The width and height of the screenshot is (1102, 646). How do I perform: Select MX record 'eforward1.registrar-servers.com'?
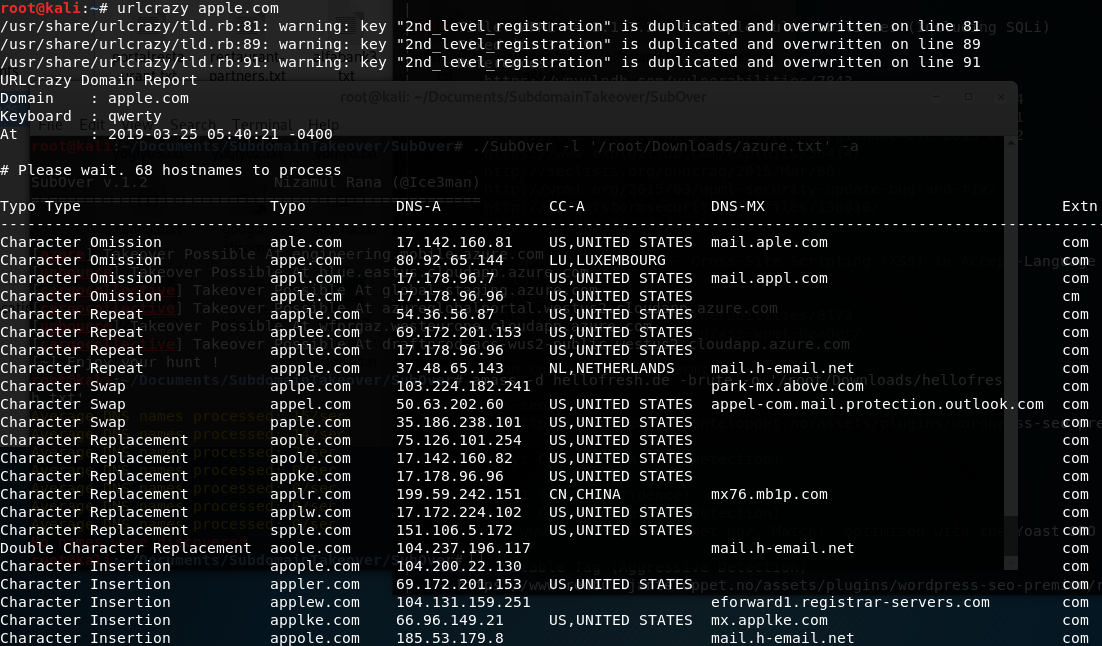coord(850,602)
